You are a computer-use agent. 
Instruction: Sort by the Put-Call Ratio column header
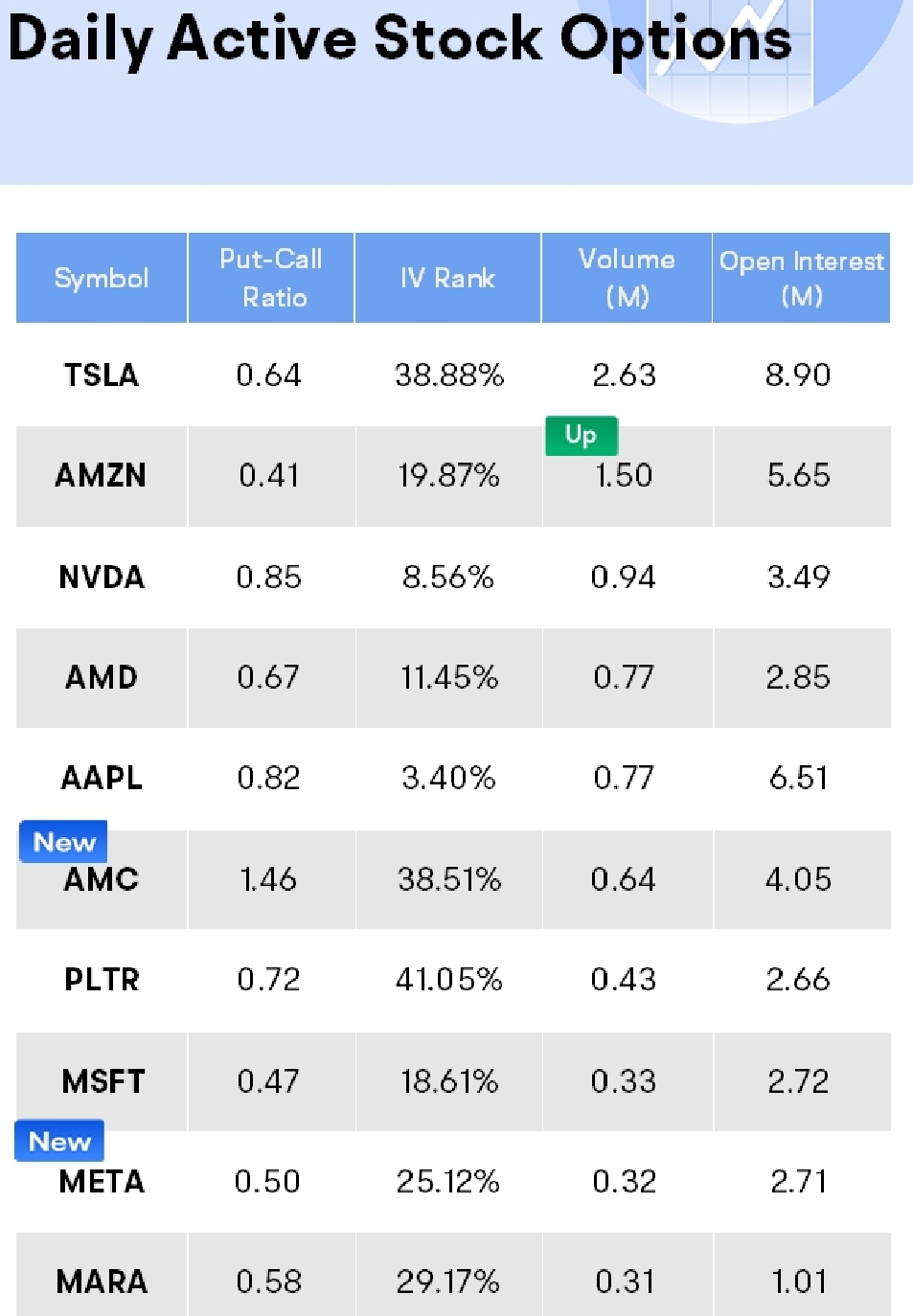271,278
